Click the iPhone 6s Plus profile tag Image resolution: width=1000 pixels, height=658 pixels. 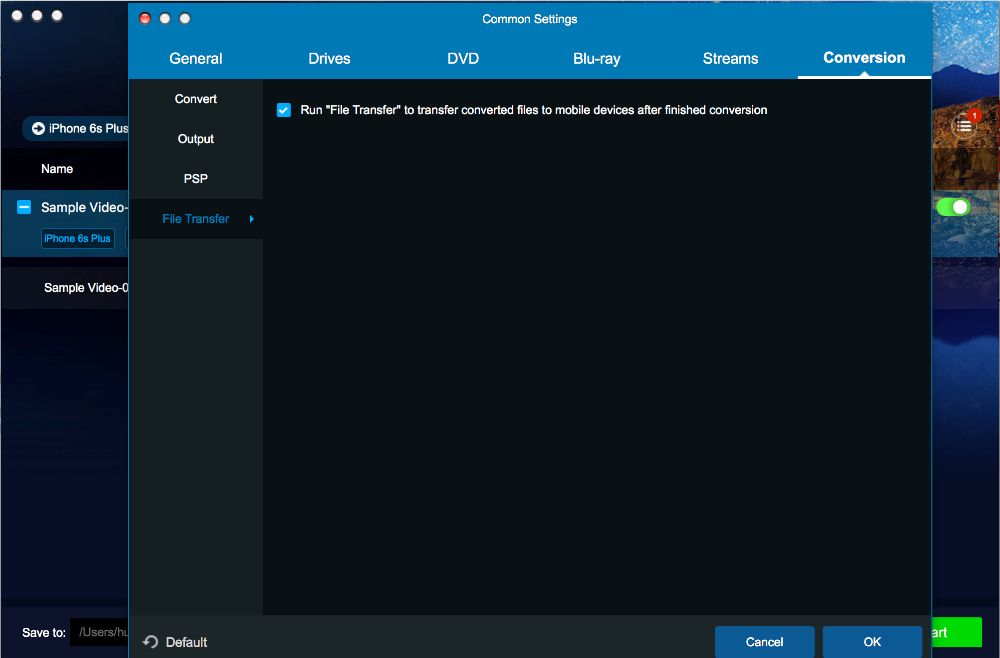pyautogui.click(x=78, y=238)
